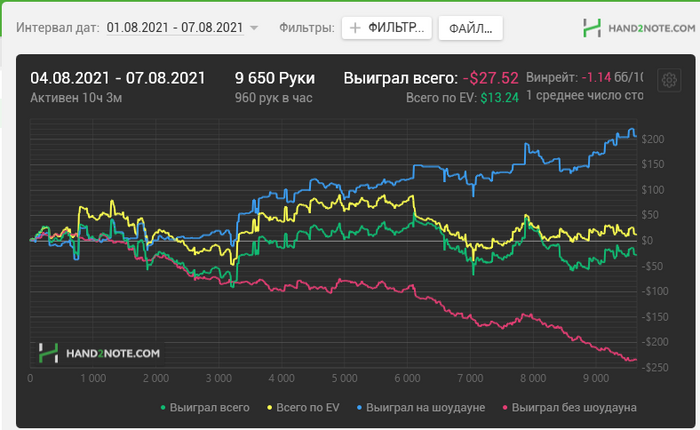The height and width of the screenshot is (430, 700).
Task: Click the EV total value $13.24
Action: 500,98
